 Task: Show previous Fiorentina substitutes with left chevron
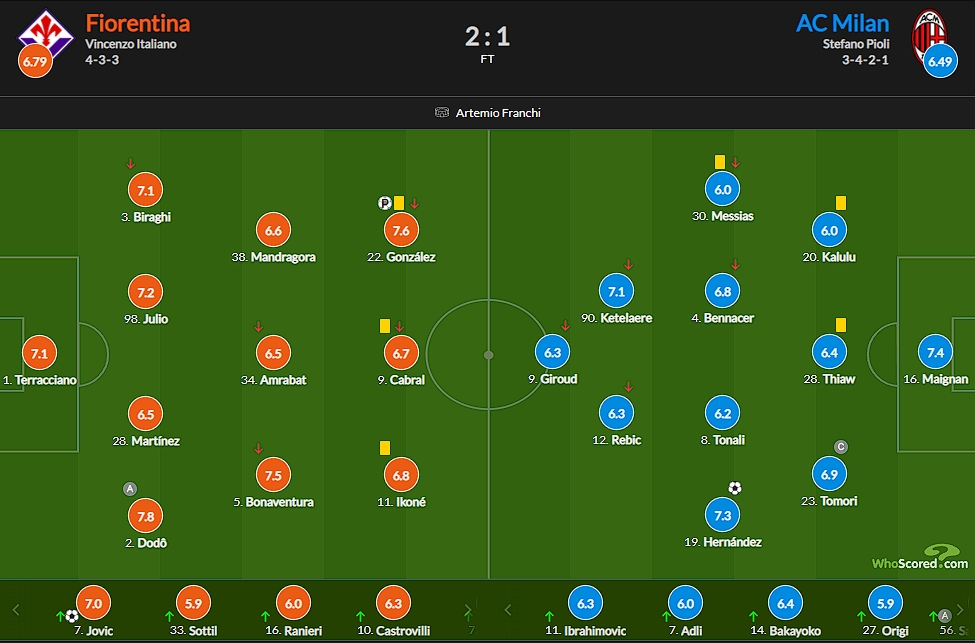[16, 610]
